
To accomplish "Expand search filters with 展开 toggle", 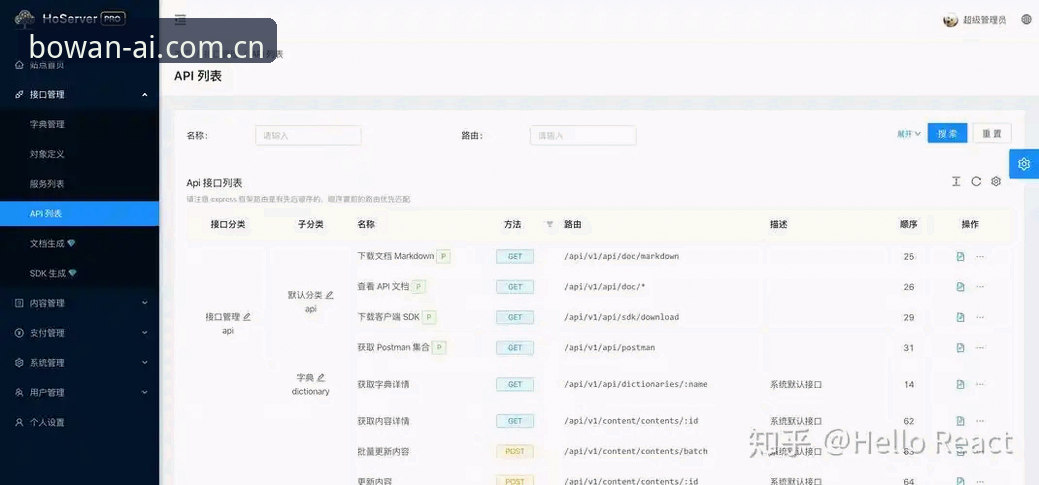I will (x=908, y=134).
